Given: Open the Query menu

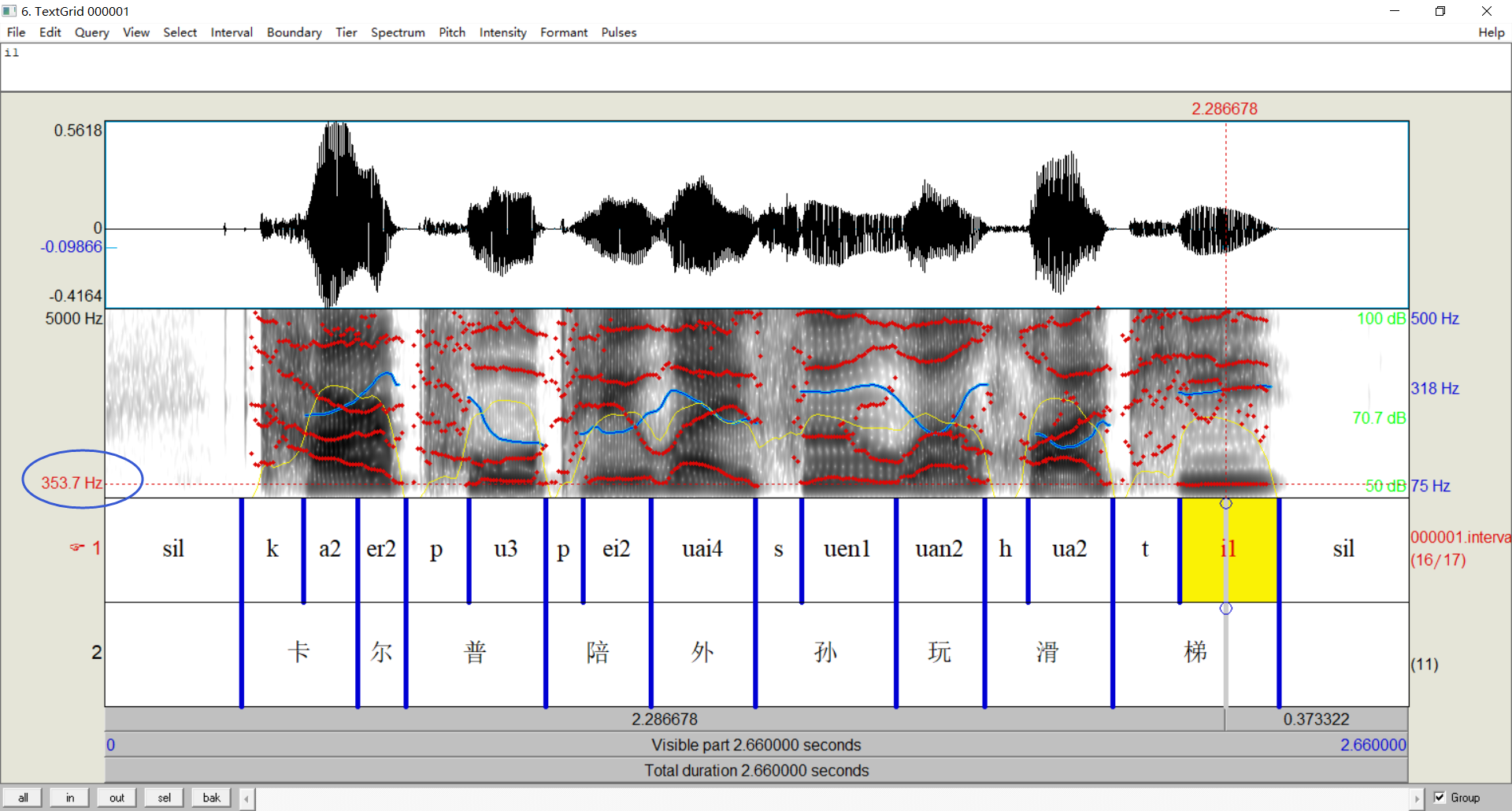Looking at the screenshot, I should (92, 32).
